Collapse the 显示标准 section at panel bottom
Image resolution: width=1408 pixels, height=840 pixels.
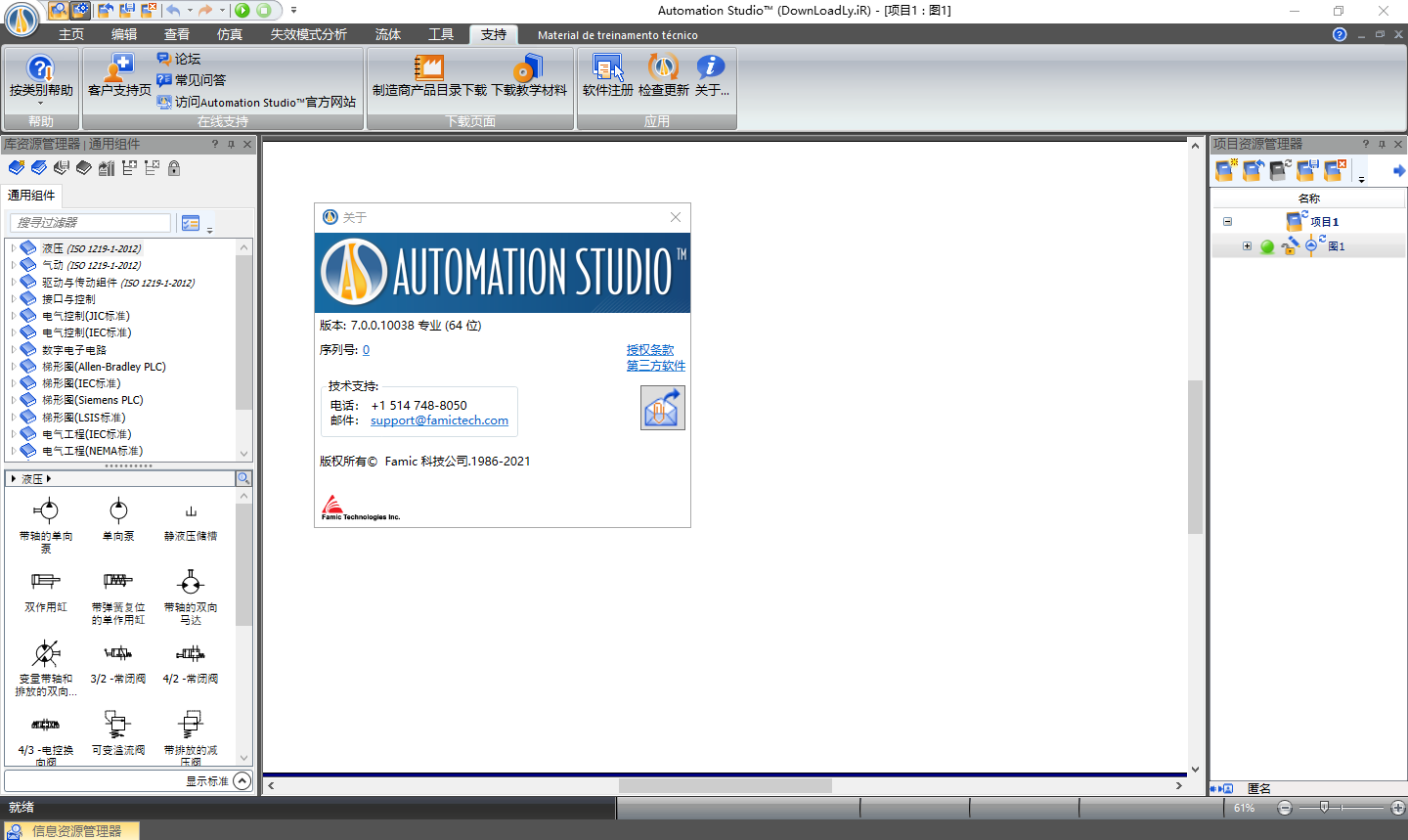[x=241, y=780]
